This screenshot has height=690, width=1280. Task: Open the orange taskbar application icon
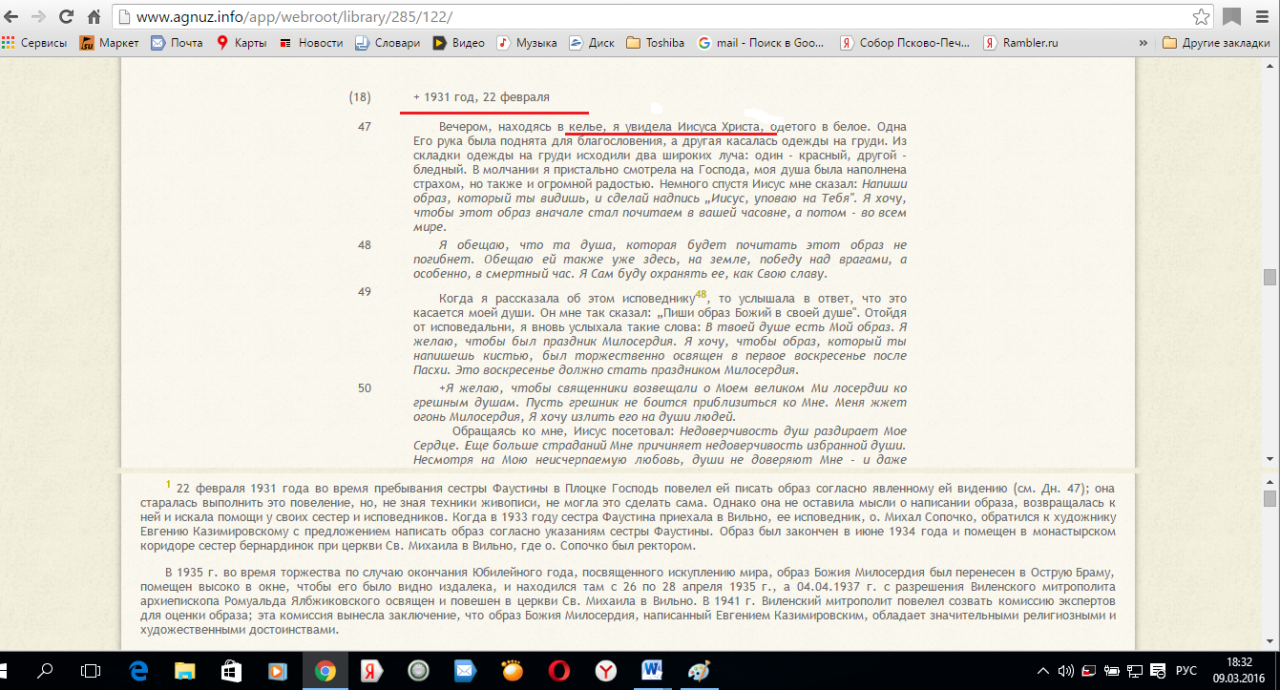tap(512, 671)
